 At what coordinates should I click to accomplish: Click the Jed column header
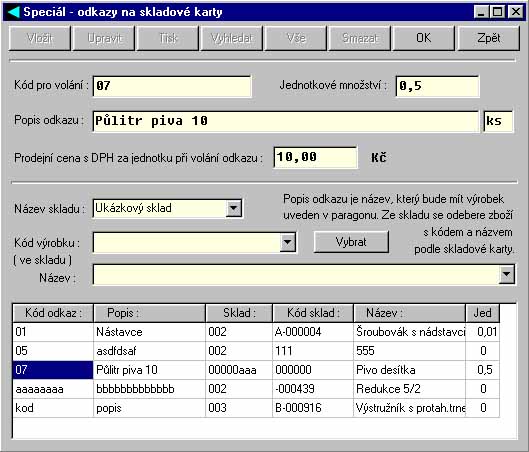[x=482, y=313]
